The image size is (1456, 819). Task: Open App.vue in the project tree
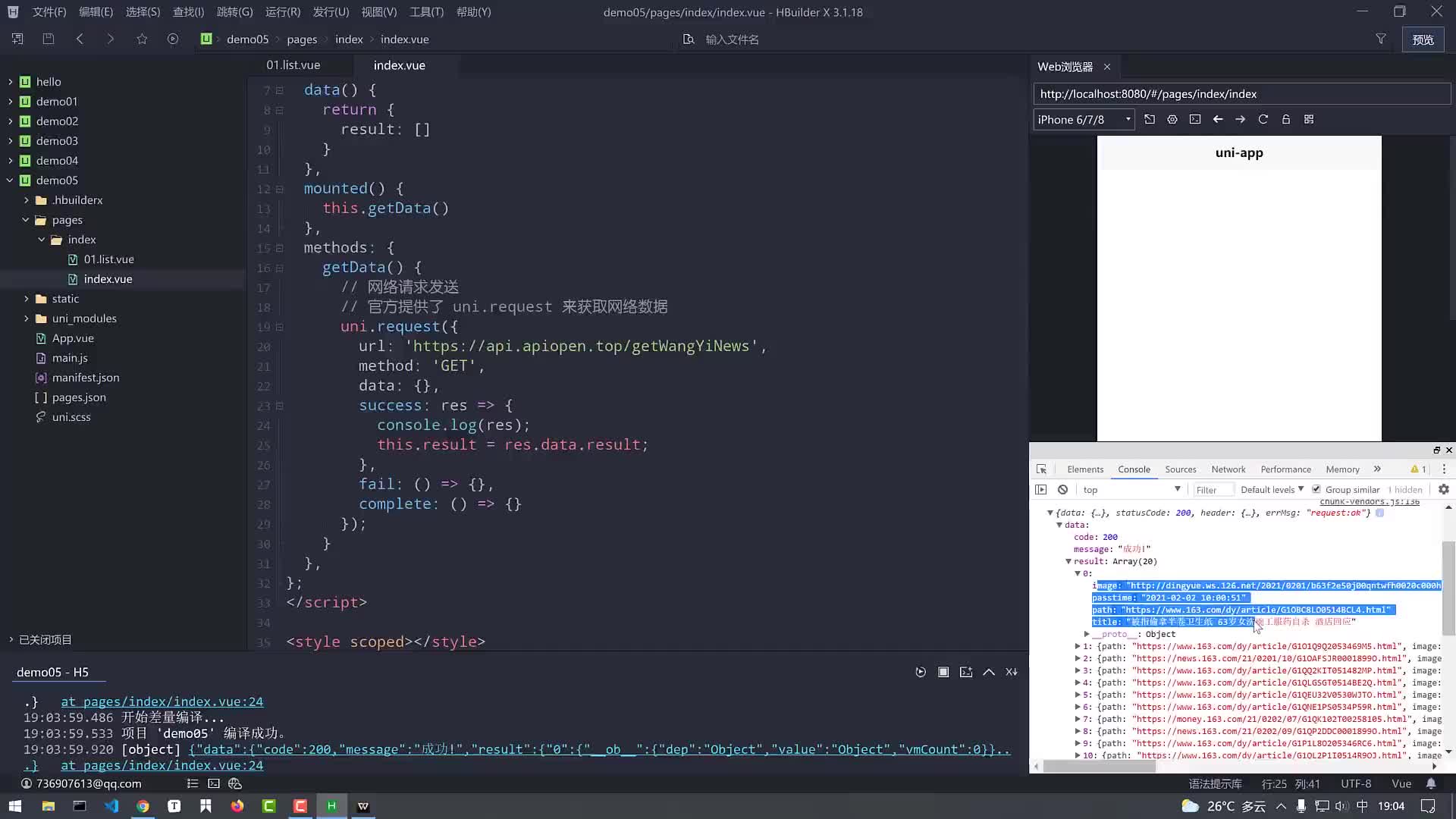point(73,338)
